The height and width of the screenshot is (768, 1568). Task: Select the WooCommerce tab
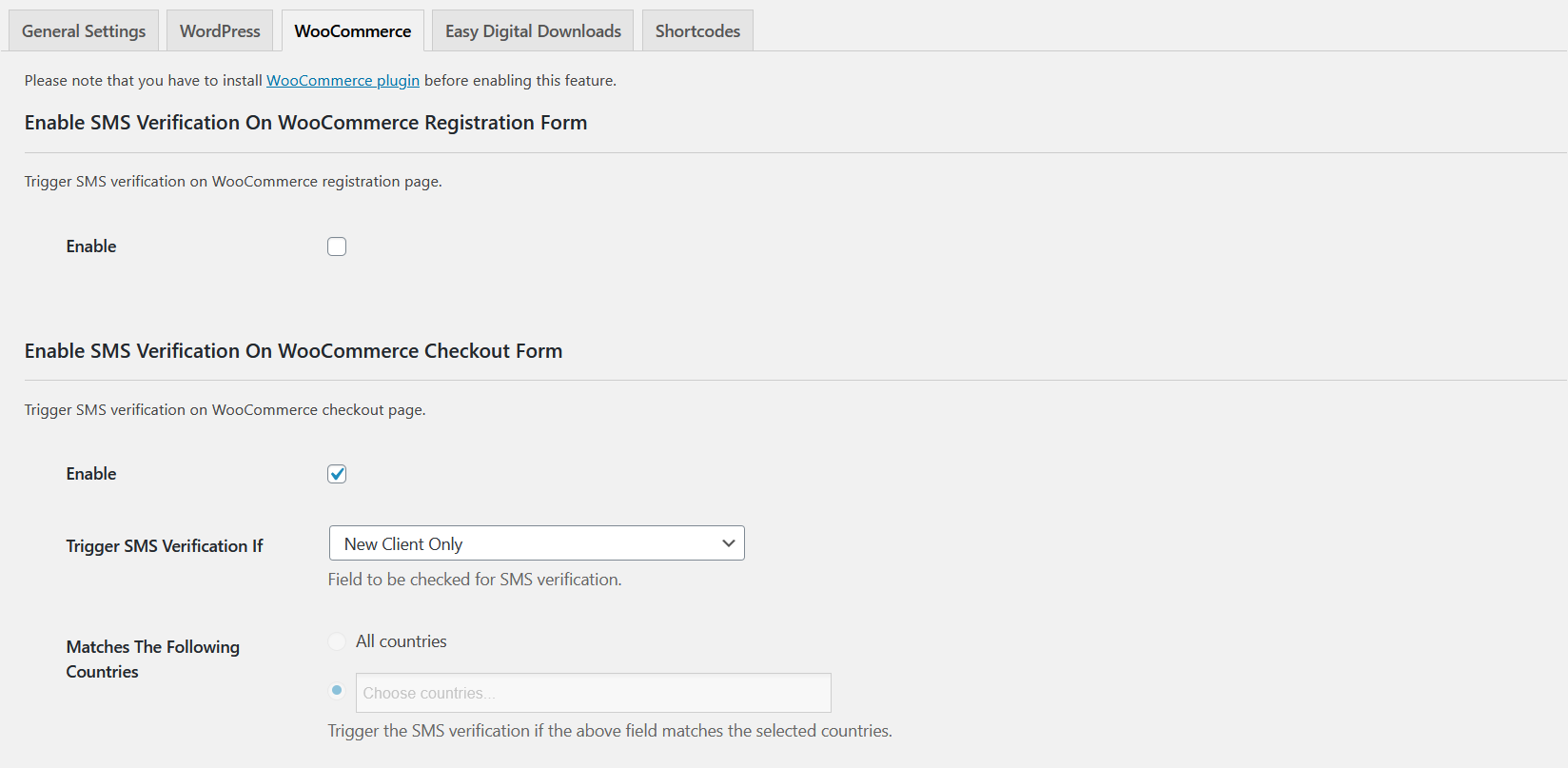click(353, 31)
